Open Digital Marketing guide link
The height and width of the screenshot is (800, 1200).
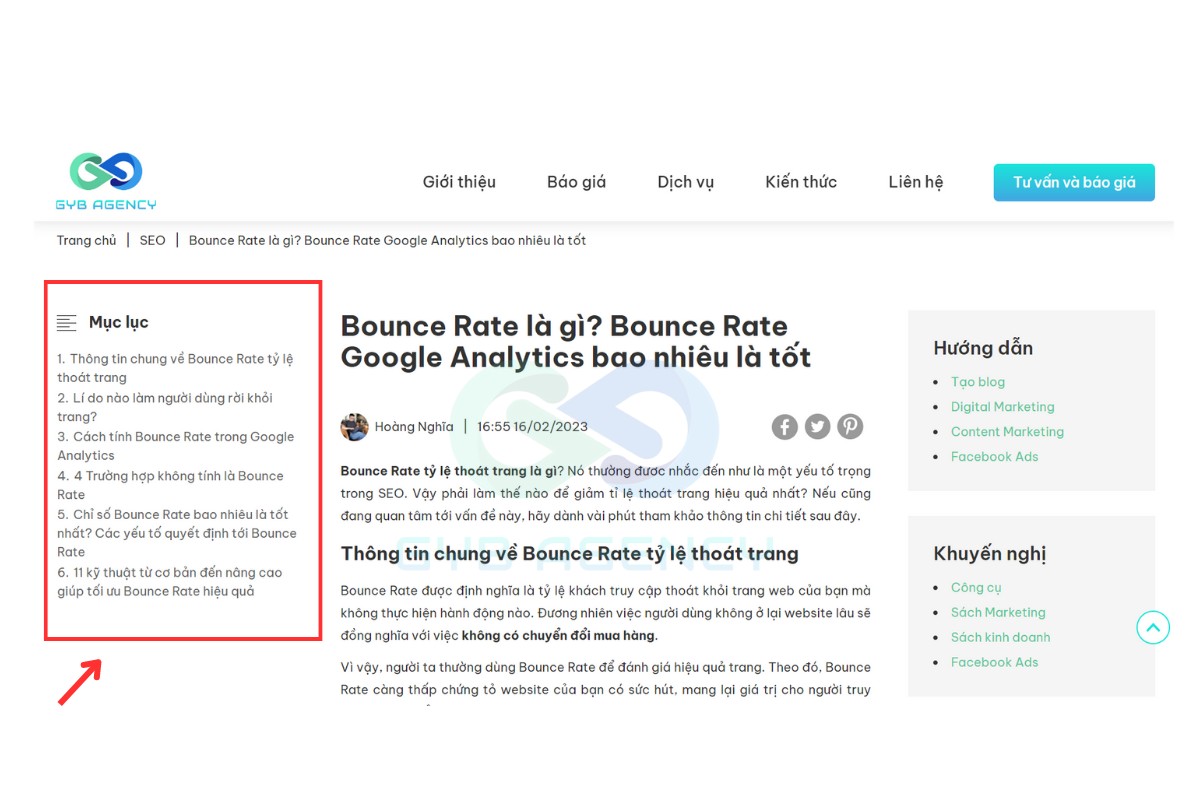click(1003, 407)
